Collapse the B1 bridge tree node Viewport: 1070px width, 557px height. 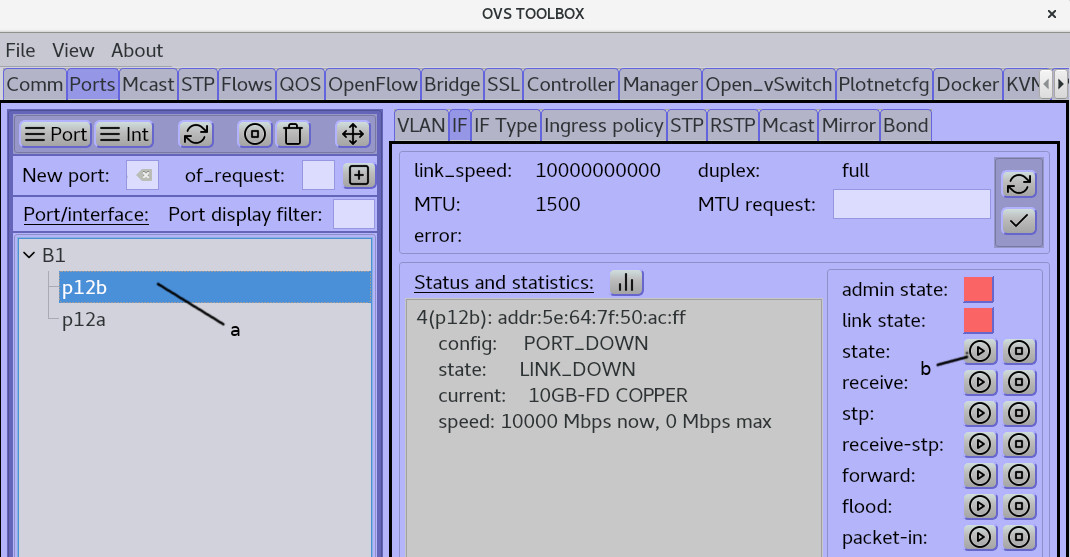tap(29, 255)
